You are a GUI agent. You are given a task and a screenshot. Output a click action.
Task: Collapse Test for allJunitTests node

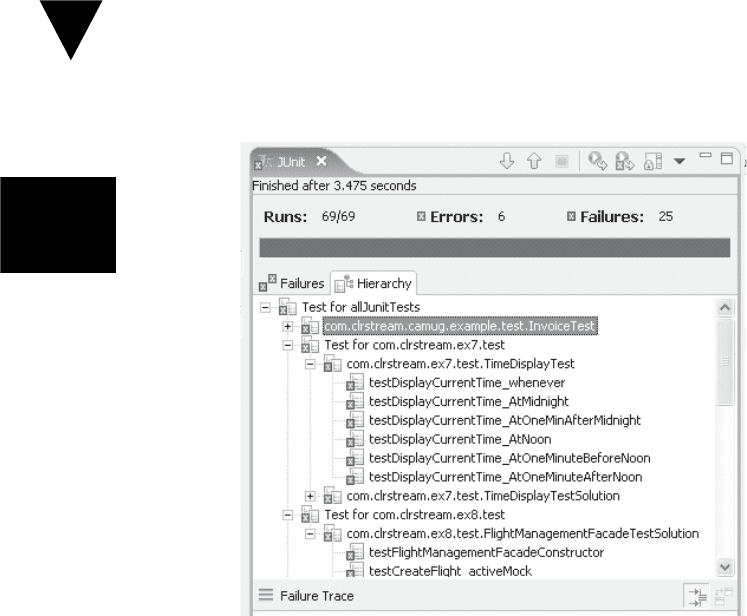(x=265, y=307)
